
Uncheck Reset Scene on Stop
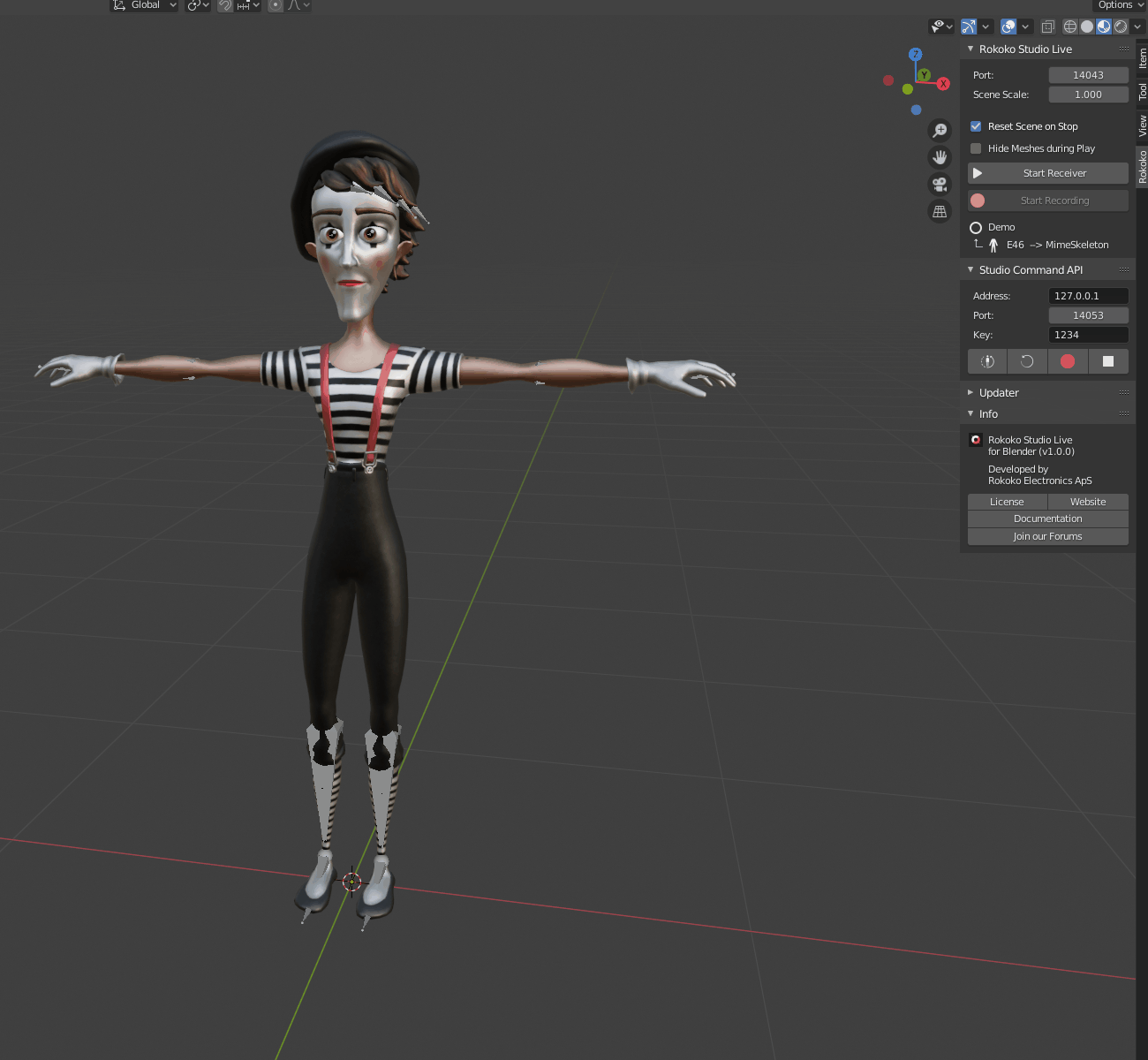click(x=976, y=126)
